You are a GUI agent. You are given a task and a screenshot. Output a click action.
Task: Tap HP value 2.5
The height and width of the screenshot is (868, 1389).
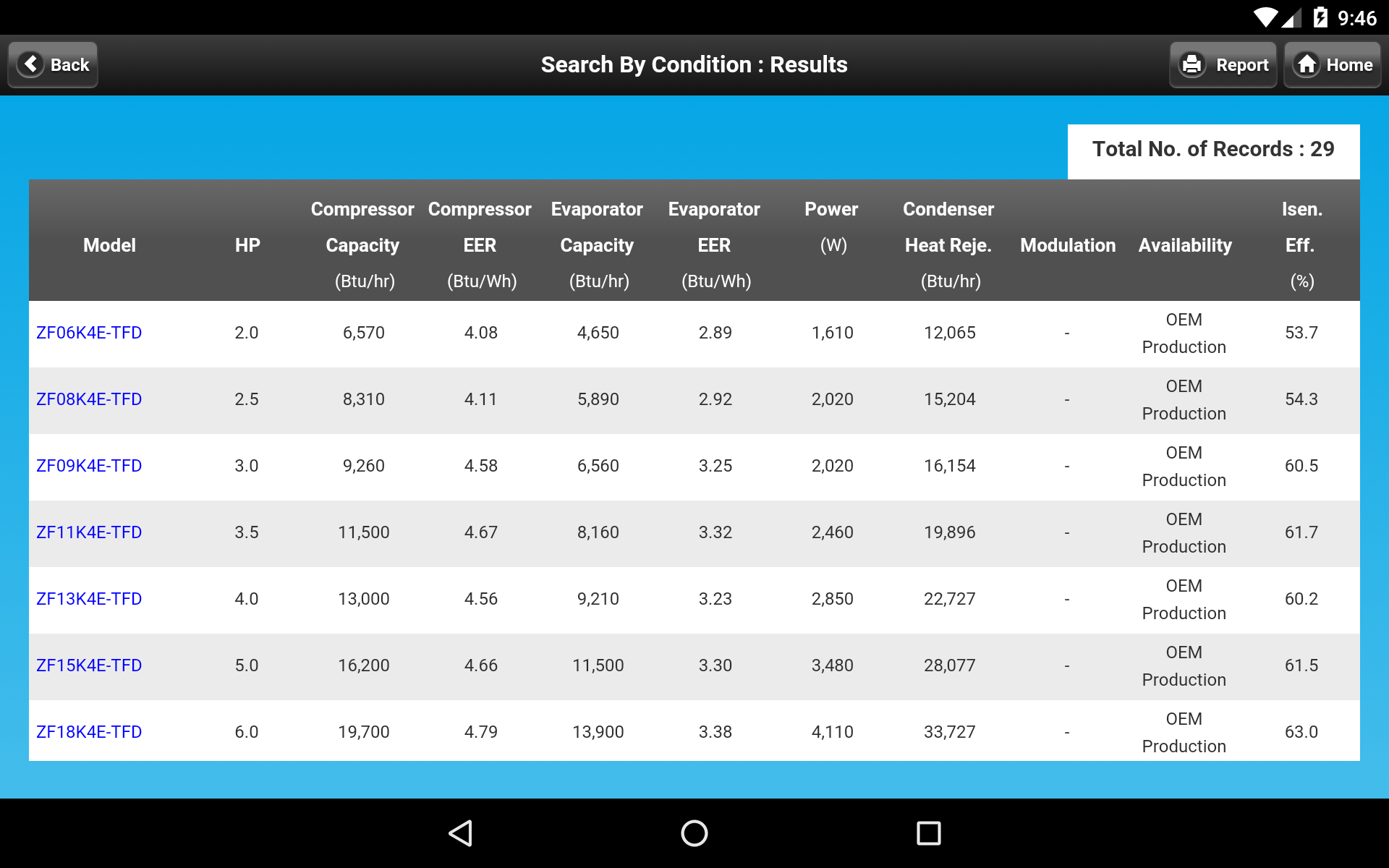coord(247,399)
